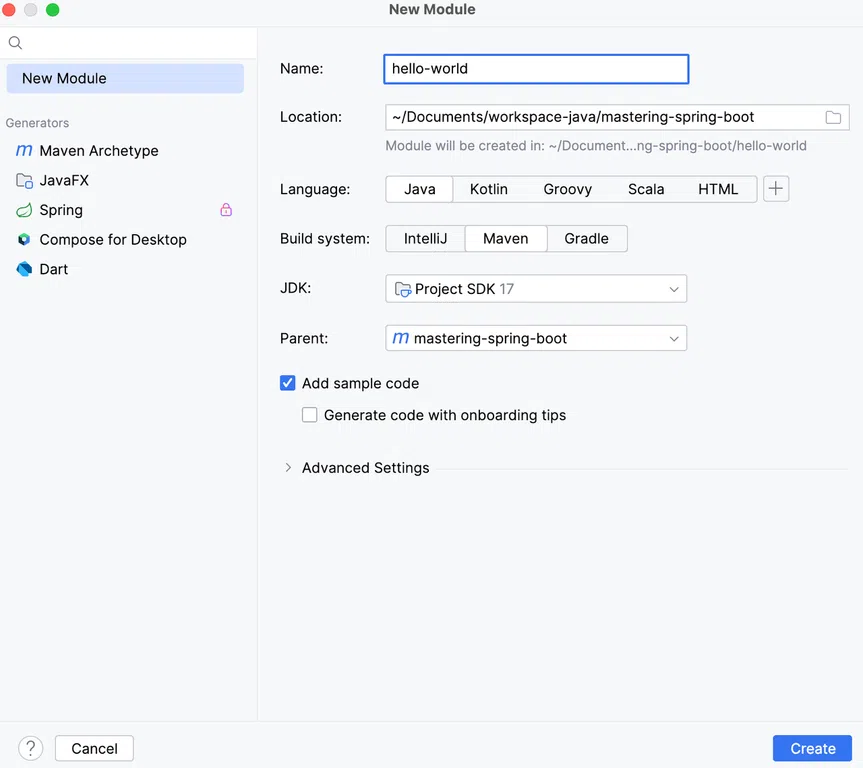The width and height of the screenshot is (863, 768).
Task: Click the Generators section heading
Action: (37, 123)
